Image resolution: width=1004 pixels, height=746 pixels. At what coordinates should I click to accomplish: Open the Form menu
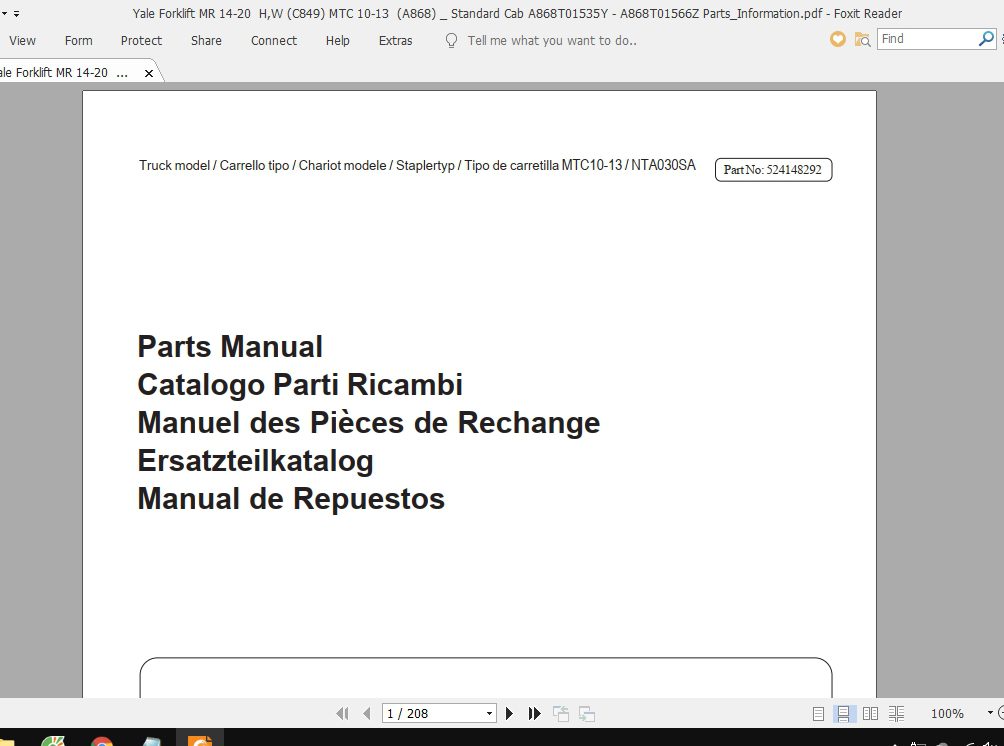point(79,40)
